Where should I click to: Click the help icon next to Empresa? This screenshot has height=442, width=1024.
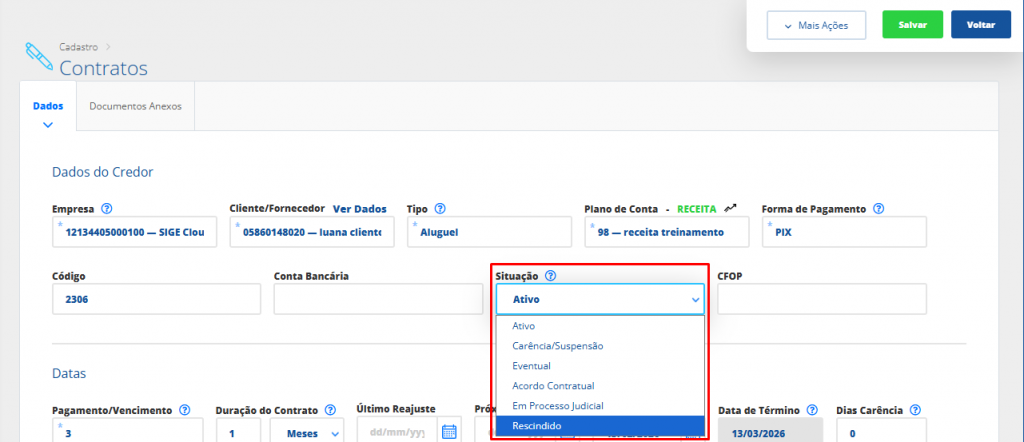point(106,209)
